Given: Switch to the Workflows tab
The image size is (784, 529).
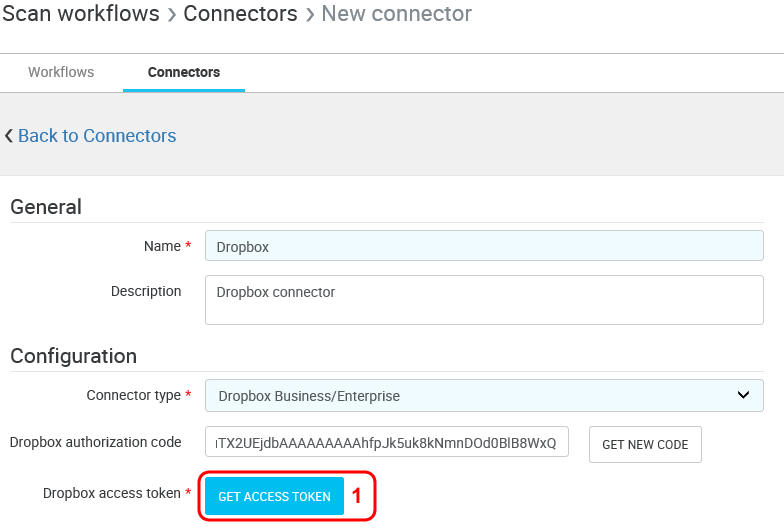Looking at the screenshot, I should coord(61,72).
